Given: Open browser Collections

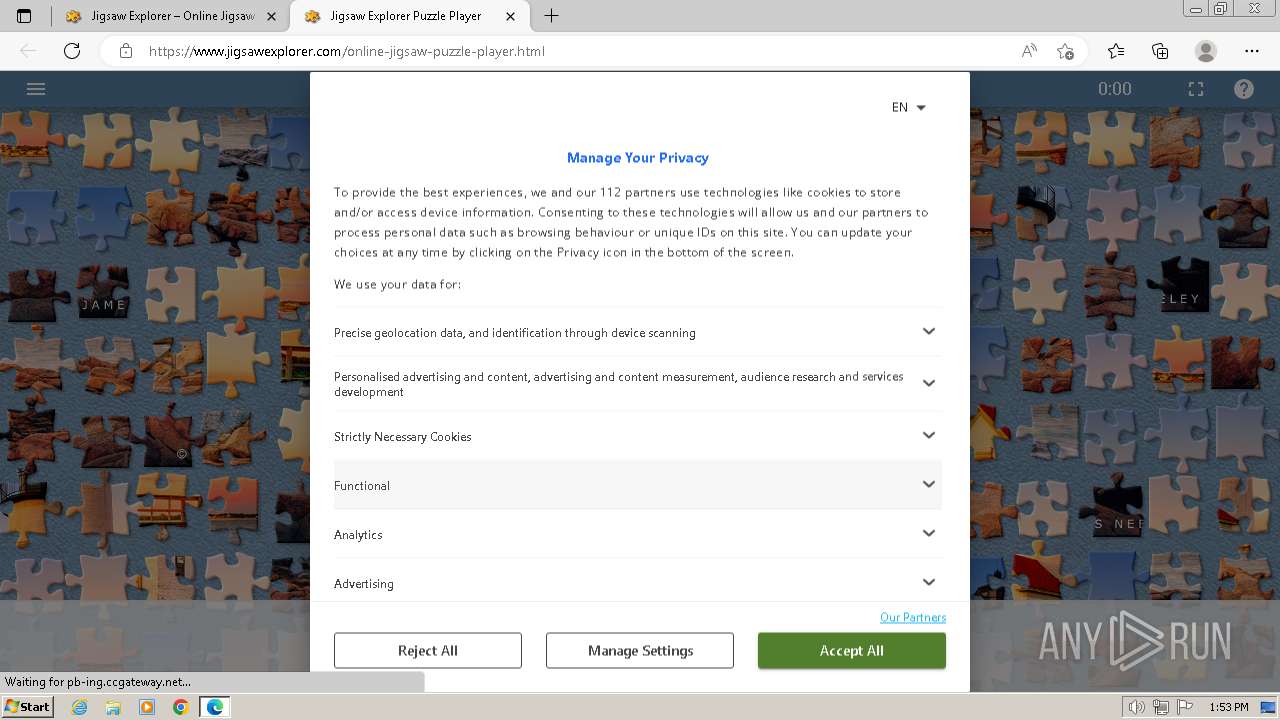Looking at the screenshot, I should point(1160,51).
